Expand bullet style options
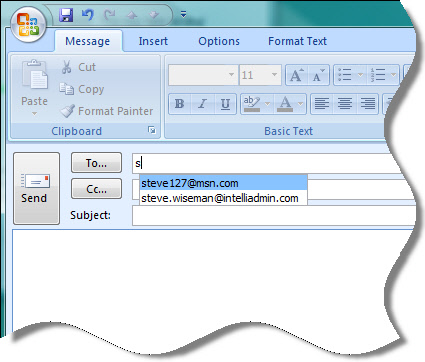425x362 pixels. click(360, 75)
